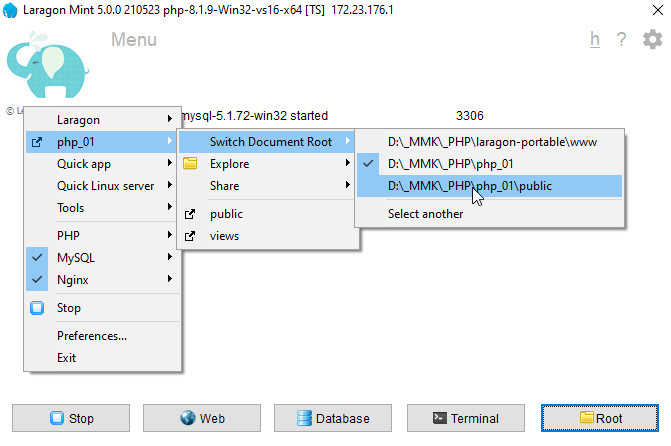Click the external link icon beside views
This screenshot has height=446, width=671.
coord(191,236)
